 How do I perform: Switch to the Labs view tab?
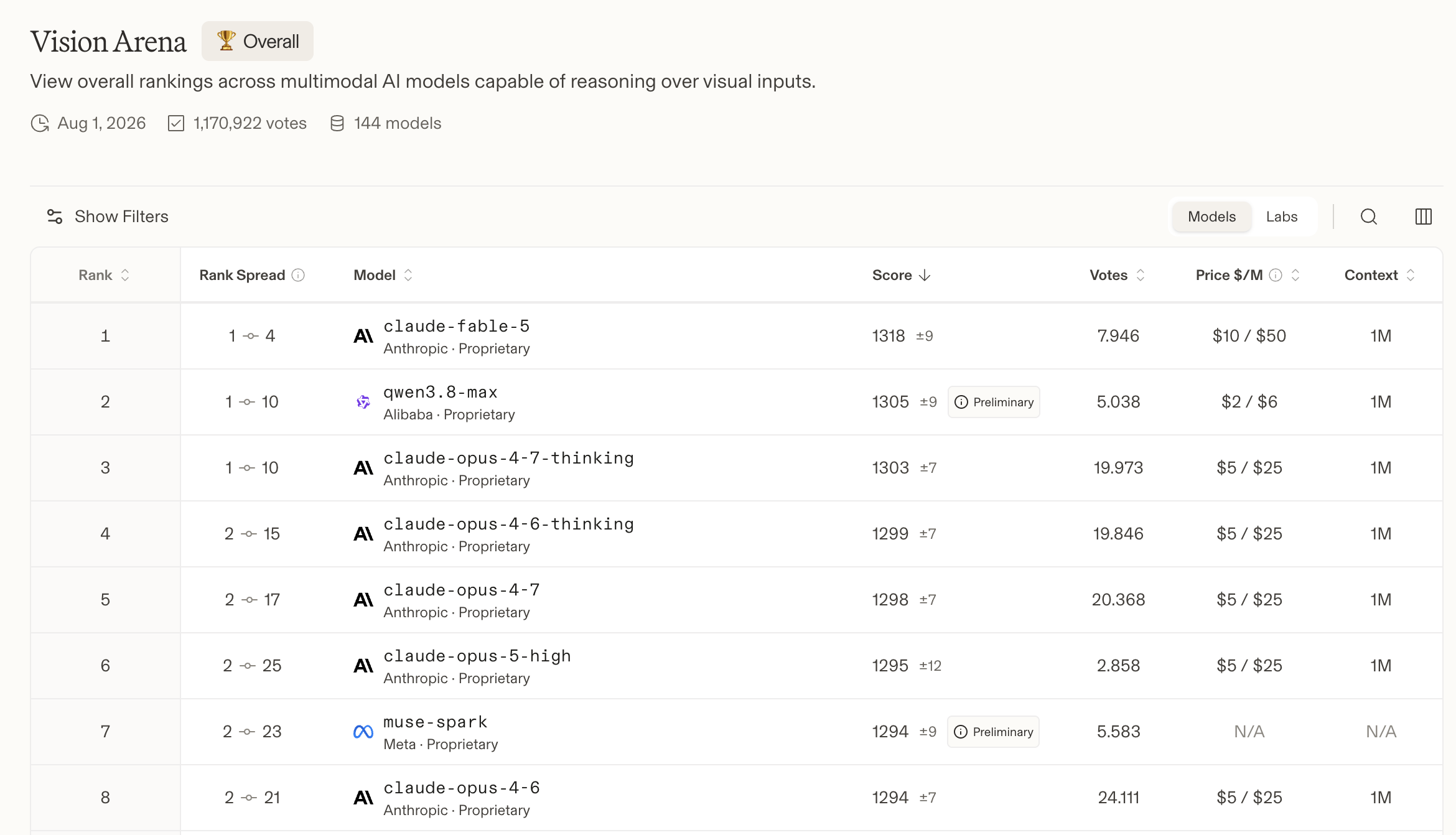(x=1282, y=217)
